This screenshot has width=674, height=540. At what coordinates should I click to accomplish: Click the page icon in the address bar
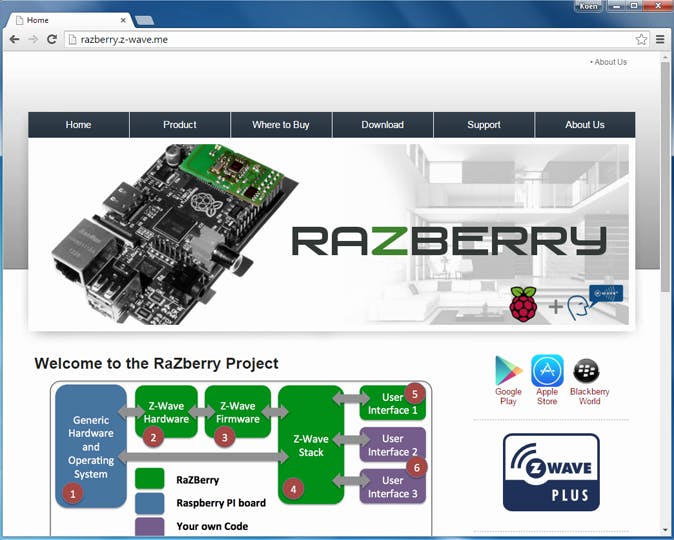coord(73,40)
